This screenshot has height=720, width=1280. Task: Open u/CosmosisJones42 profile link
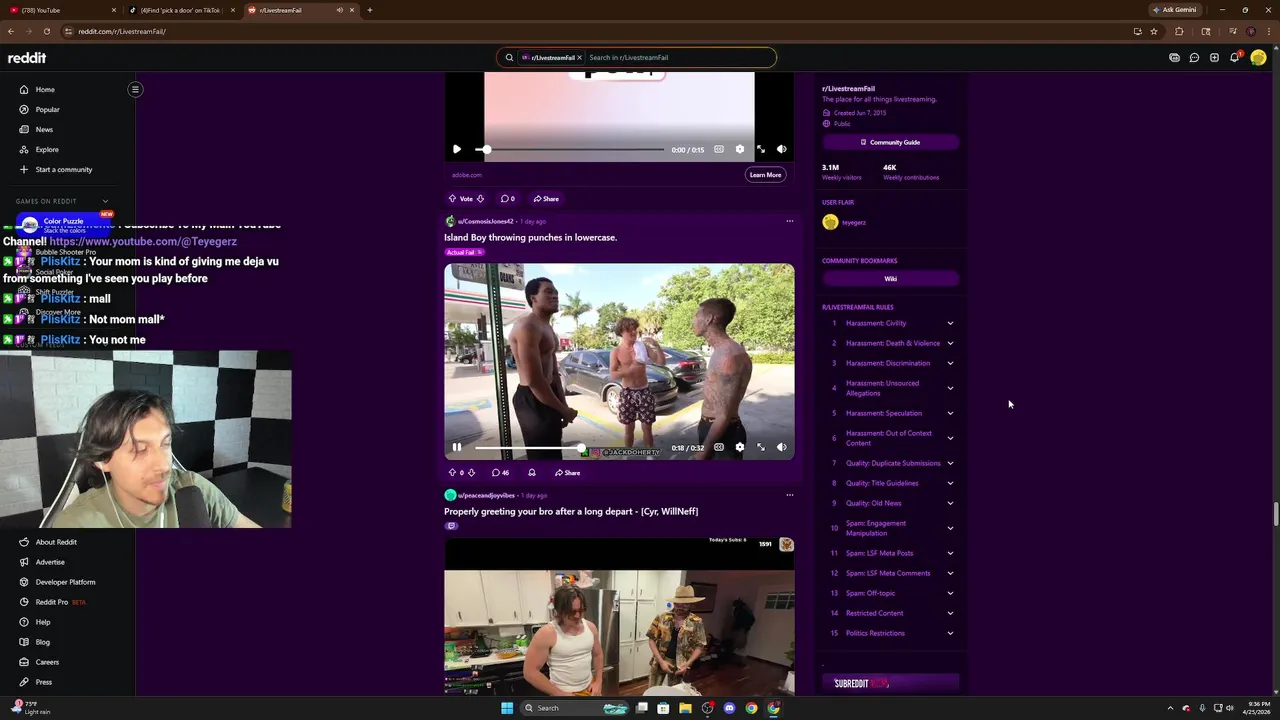point(486,221)
